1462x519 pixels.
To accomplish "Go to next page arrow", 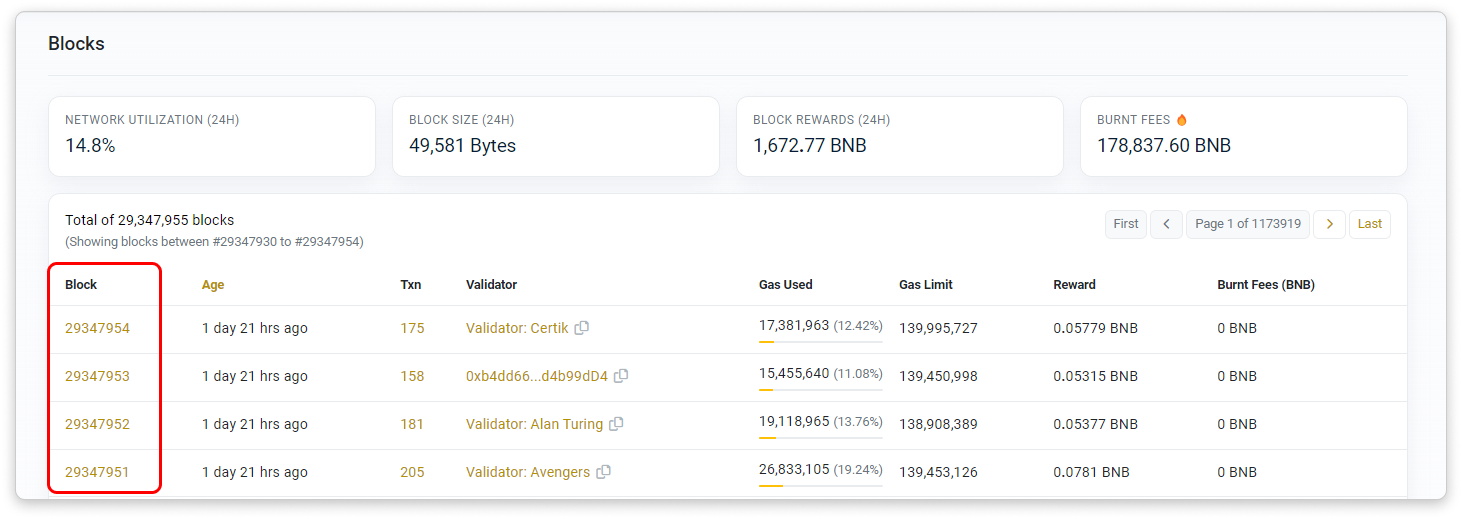I will click(1328, 224).
